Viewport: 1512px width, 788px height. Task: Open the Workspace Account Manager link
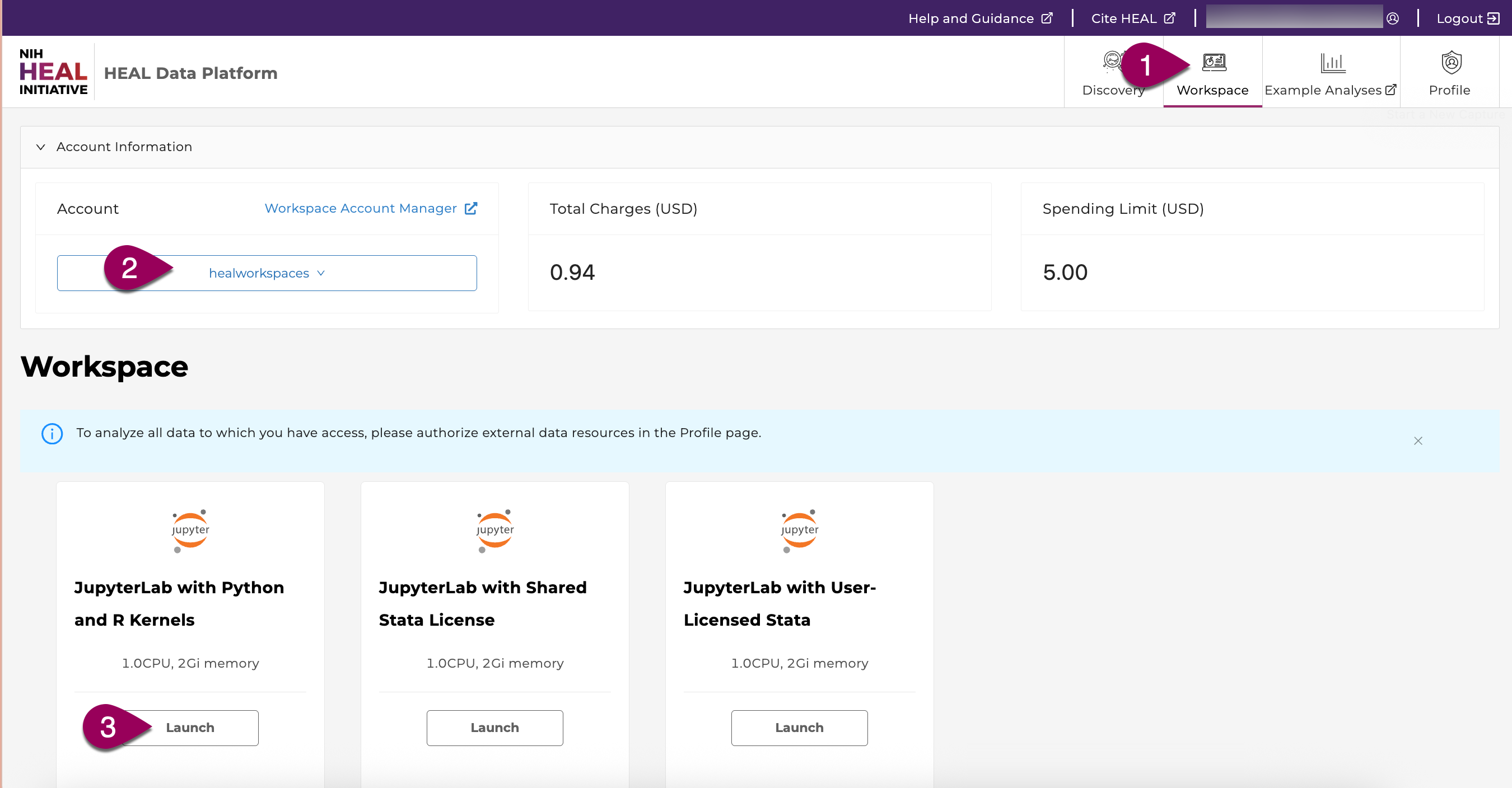(x=371, y=208)
